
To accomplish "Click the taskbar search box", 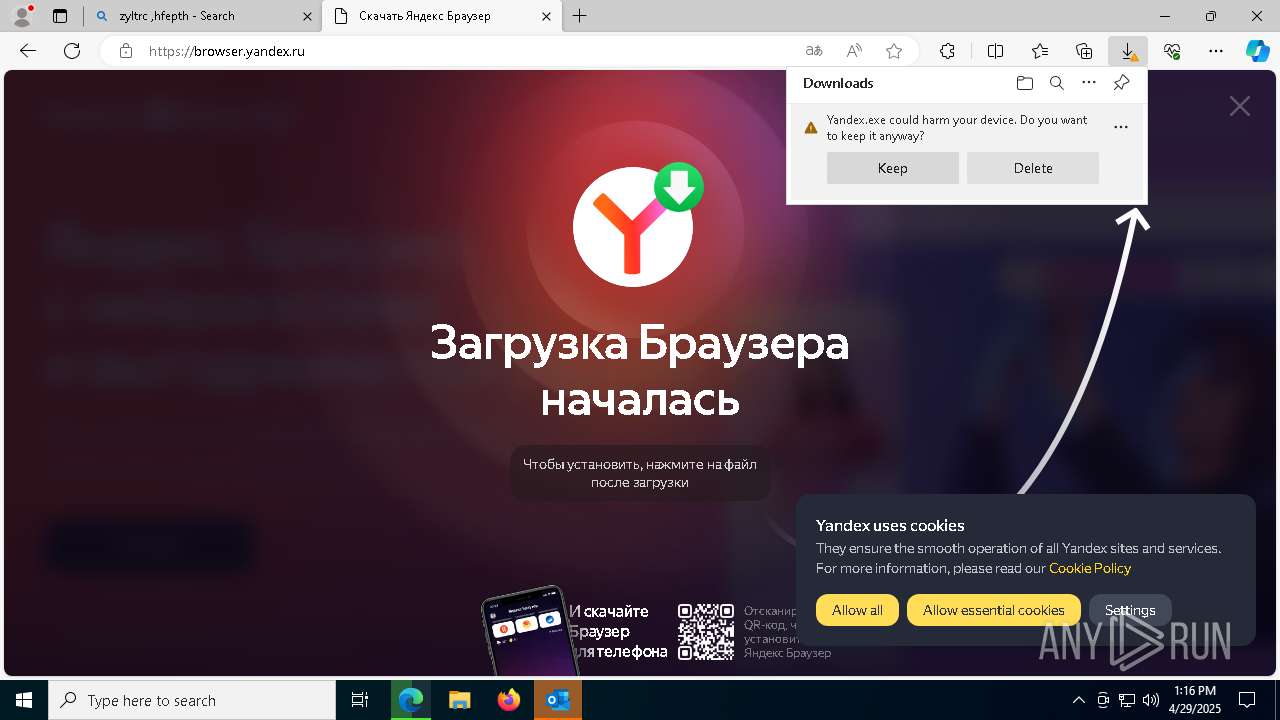I will coord(192,700).
